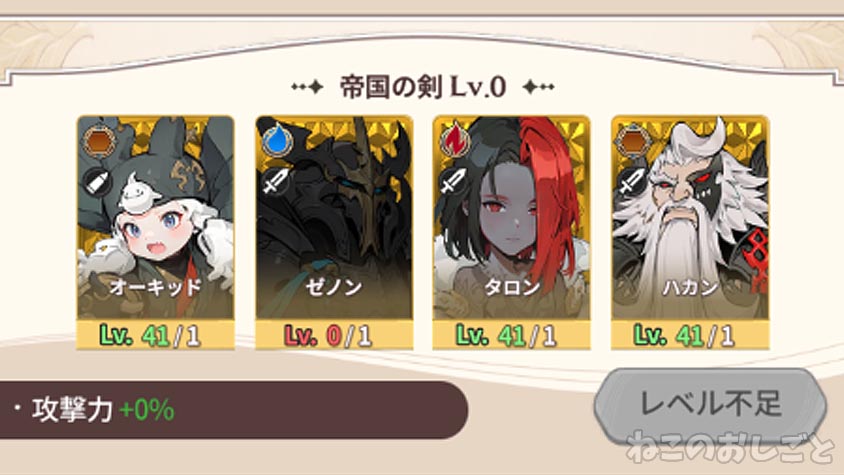The width and height of the screenshot is (844, 475).
Task: Tap the water element icon on ゼノン
Action: [277, 140]
